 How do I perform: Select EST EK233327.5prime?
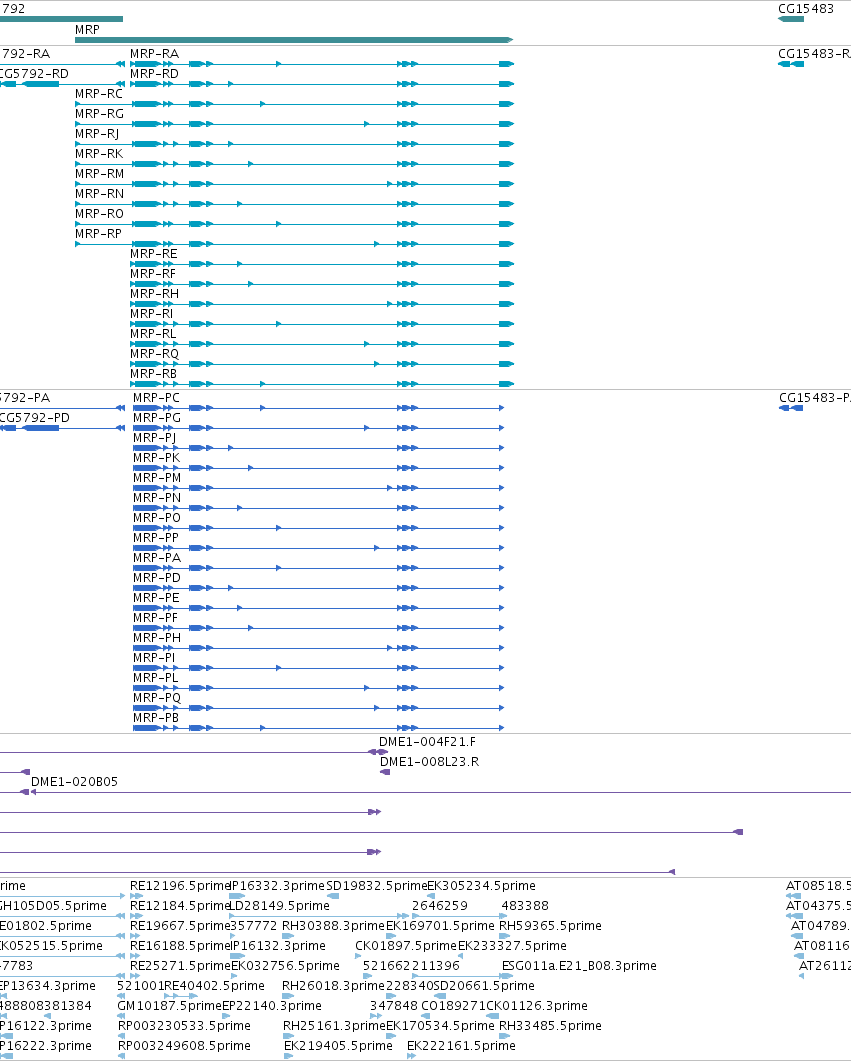512,945
